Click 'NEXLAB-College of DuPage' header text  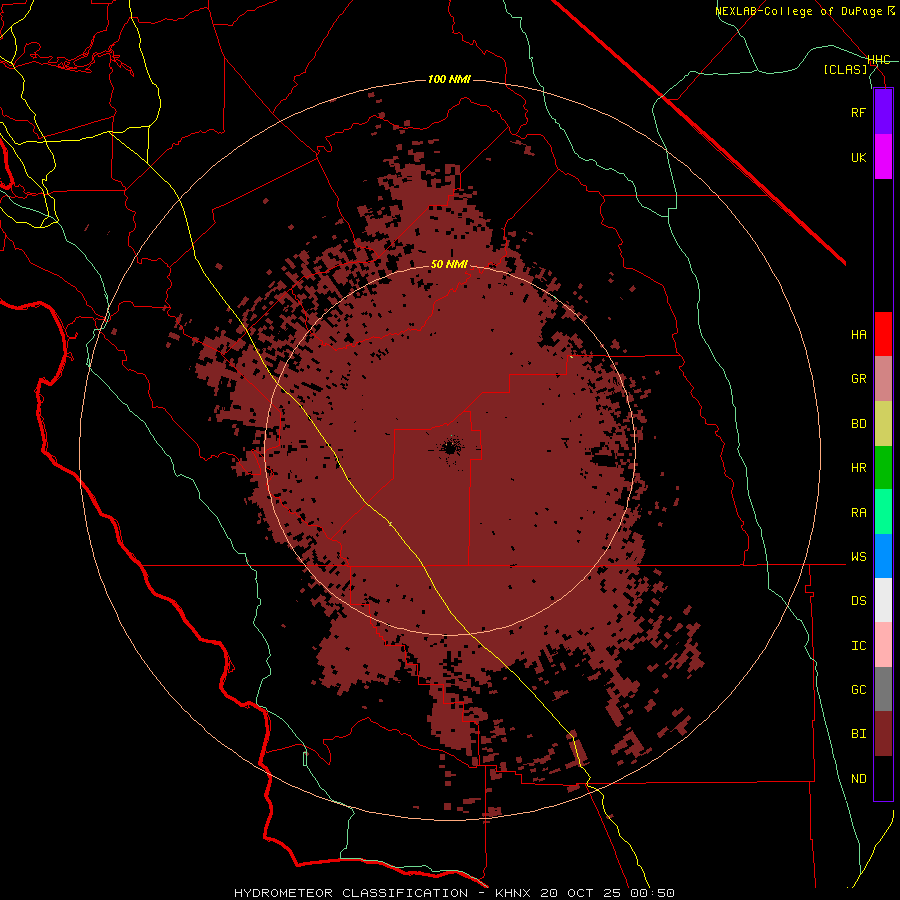click(798, 11)
